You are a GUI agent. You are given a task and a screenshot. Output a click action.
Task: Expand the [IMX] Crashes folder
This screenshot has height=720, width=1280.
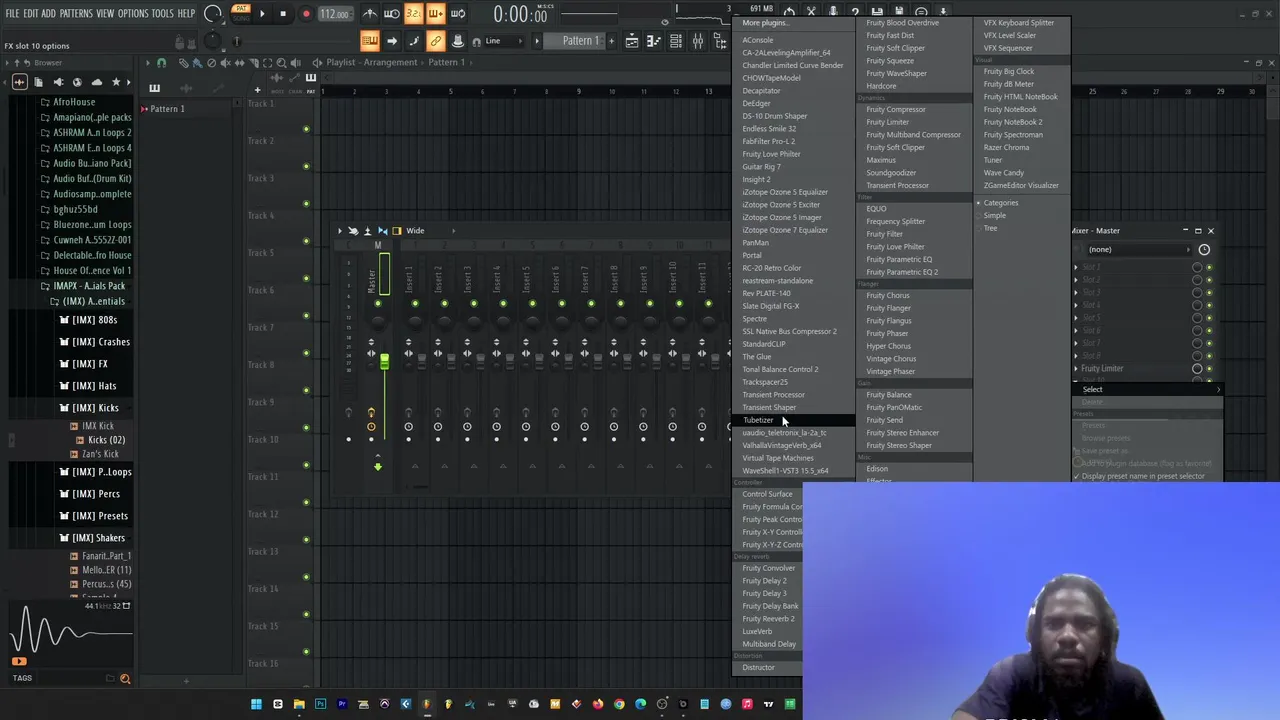point(95,342)
